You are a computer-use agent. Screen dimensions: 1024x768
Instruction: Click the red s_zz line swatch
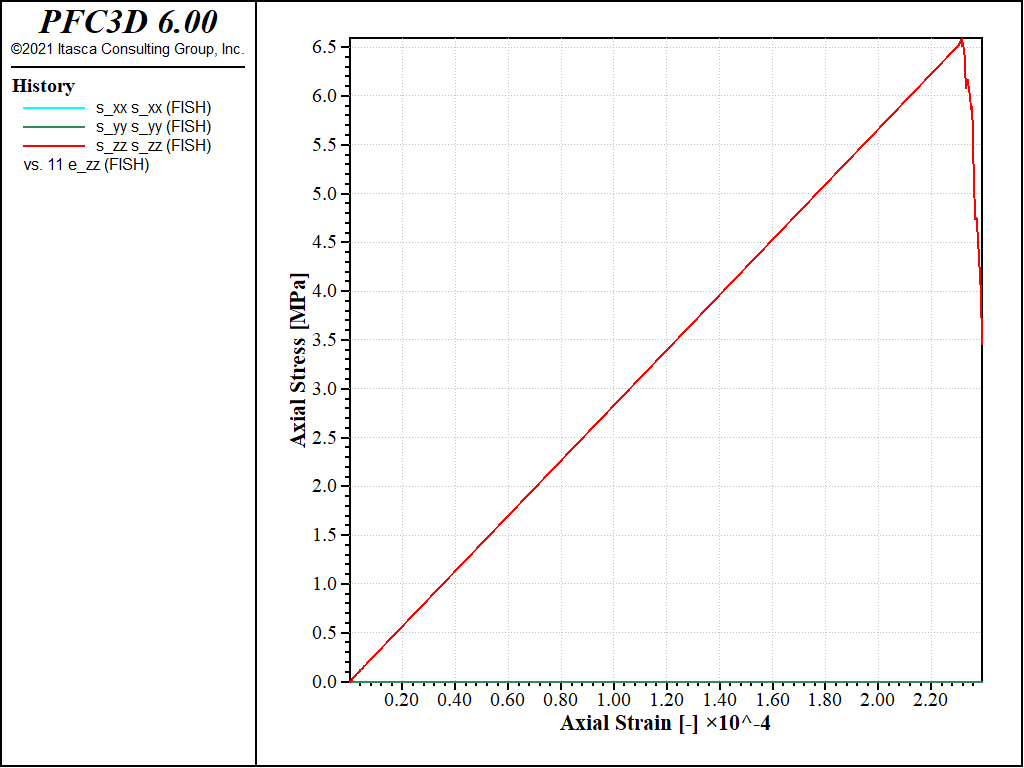(54, 146)
